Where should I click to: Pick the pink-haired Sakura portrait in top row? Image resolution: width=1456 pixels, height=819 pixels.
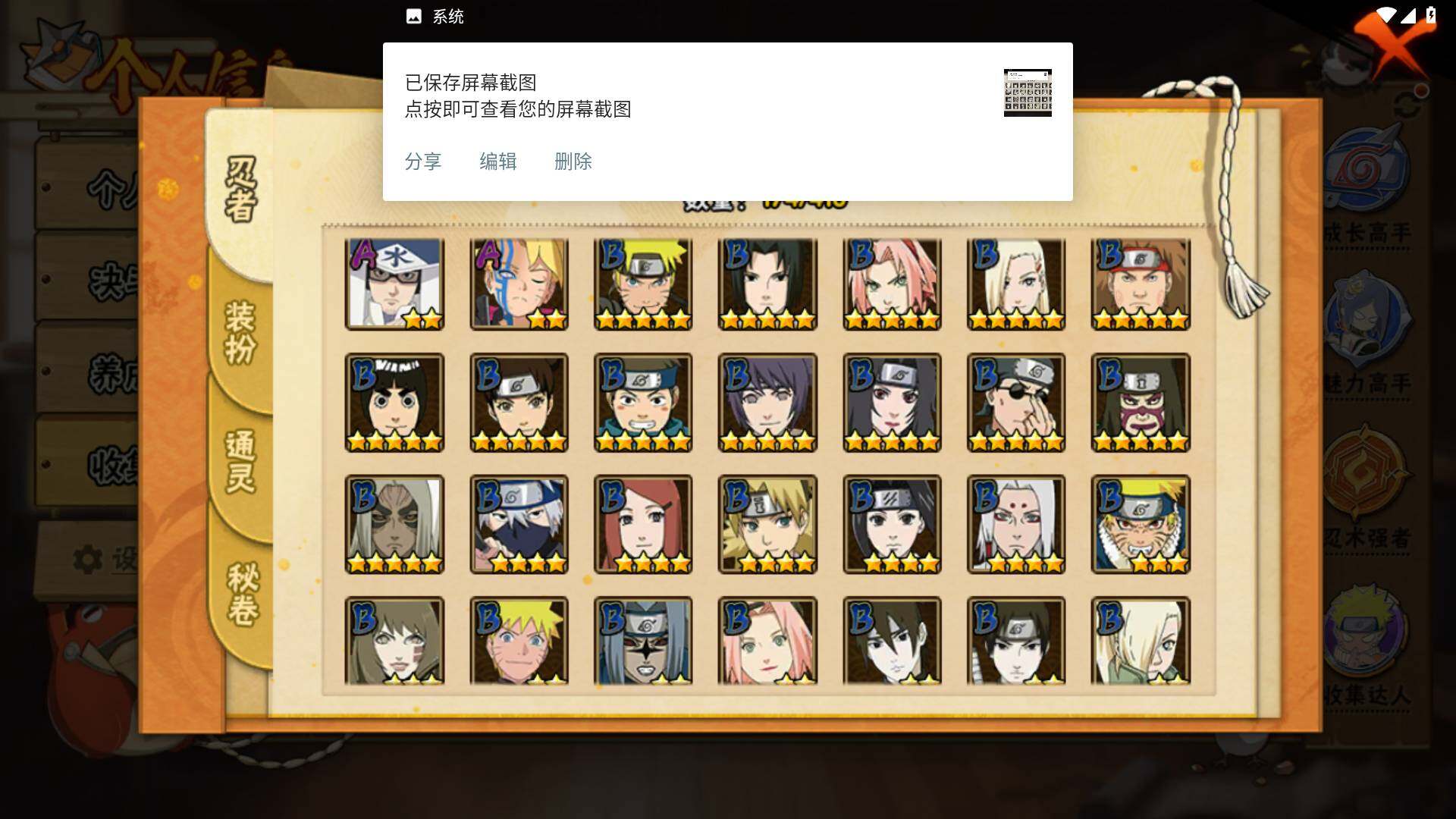[892, 284]
